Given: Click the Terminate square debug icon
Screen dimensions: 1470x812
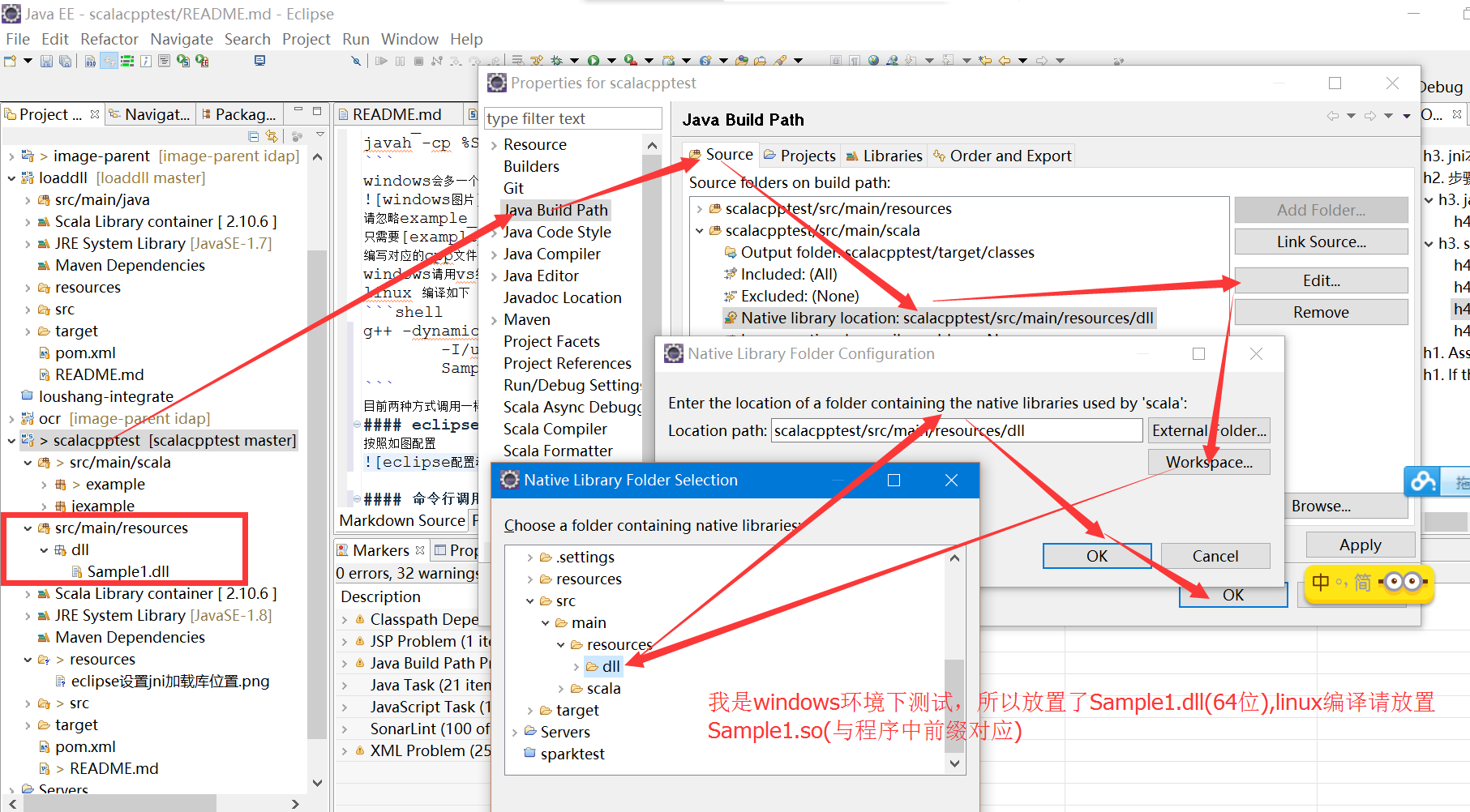Looking at the screenshot, I should tap(418, 61).
